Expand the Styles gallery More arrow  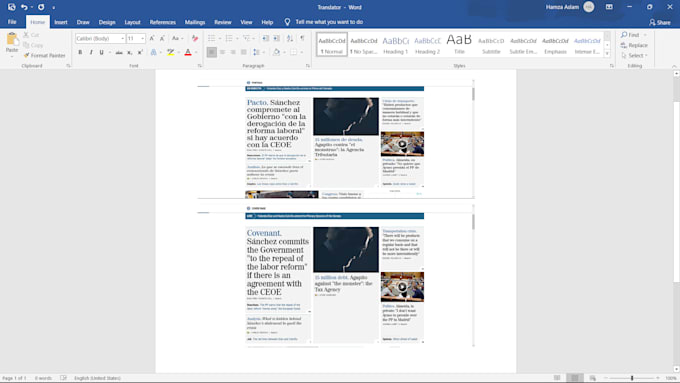[607, 54]
